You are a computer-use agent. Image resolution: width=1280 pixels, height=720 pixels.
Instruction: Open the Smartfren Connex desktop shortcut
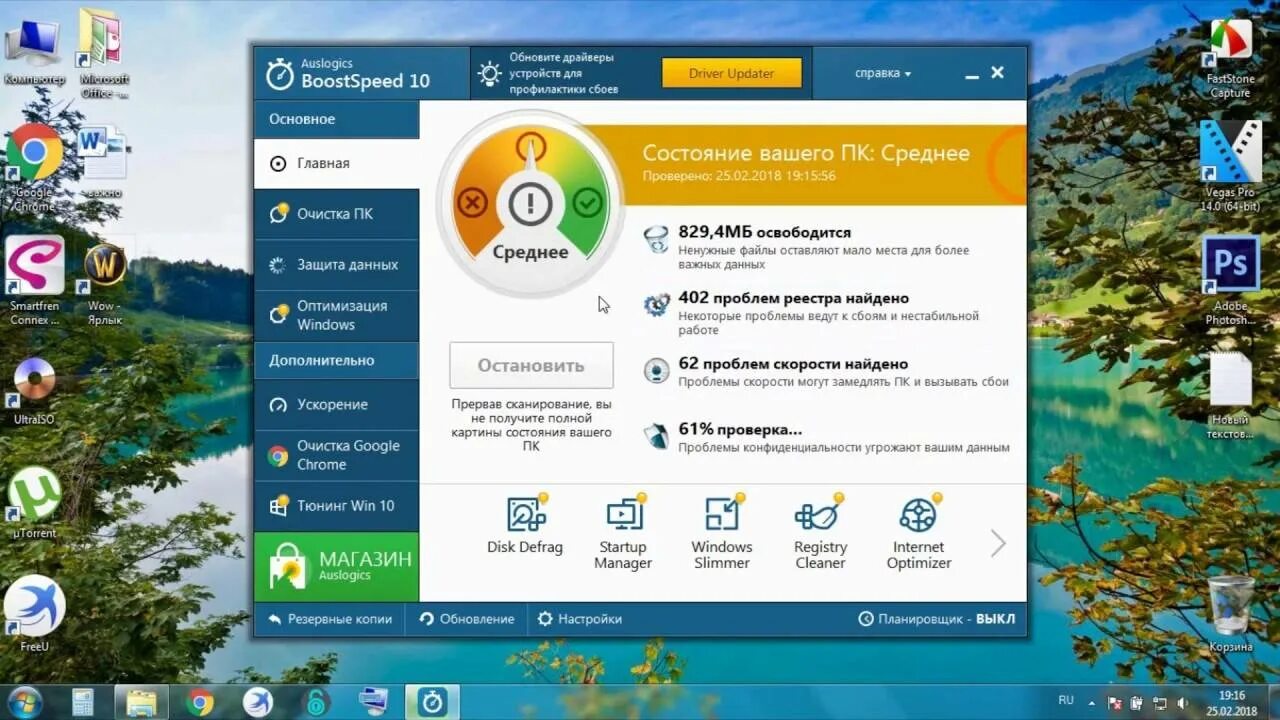(34, 281)
